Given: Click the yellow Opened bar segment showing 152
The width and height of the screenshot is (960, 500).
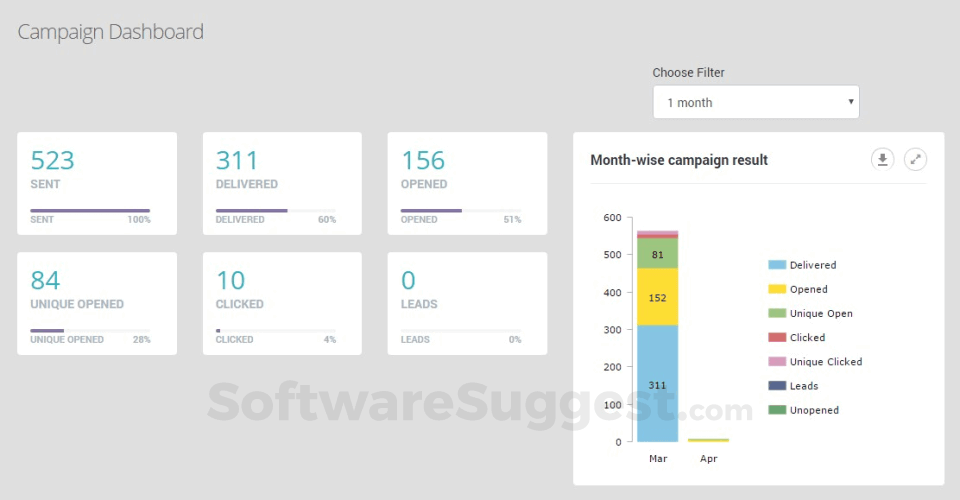Looking at the screenshot, I should point(657,297).
